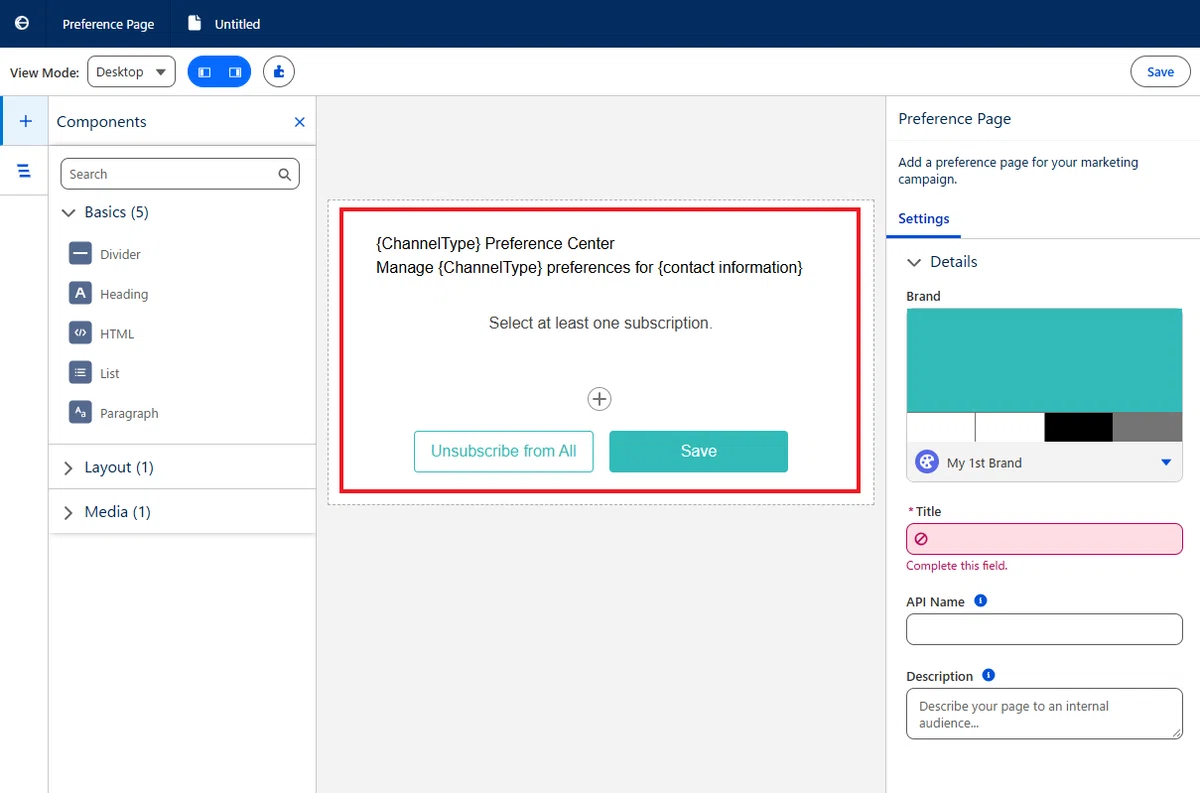Toggle the left panel visibility
Viewport: 1200px width, 793px height.
[x=204, y=72]
